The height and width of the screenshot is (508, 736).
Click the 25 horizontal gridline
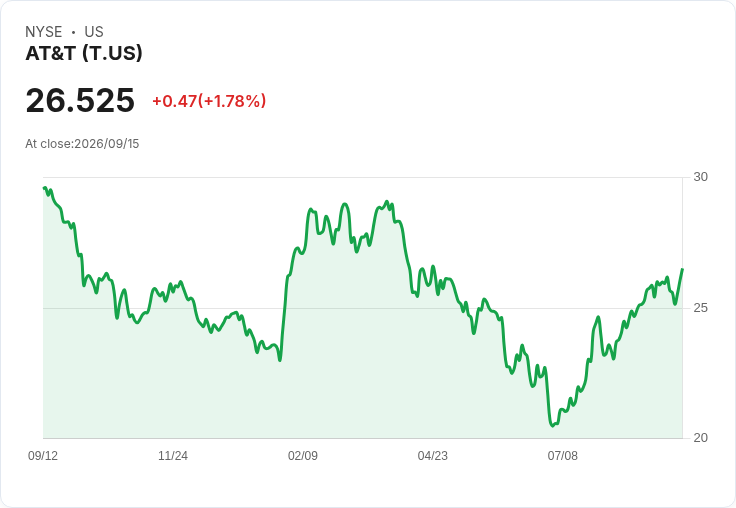(363, 308)
